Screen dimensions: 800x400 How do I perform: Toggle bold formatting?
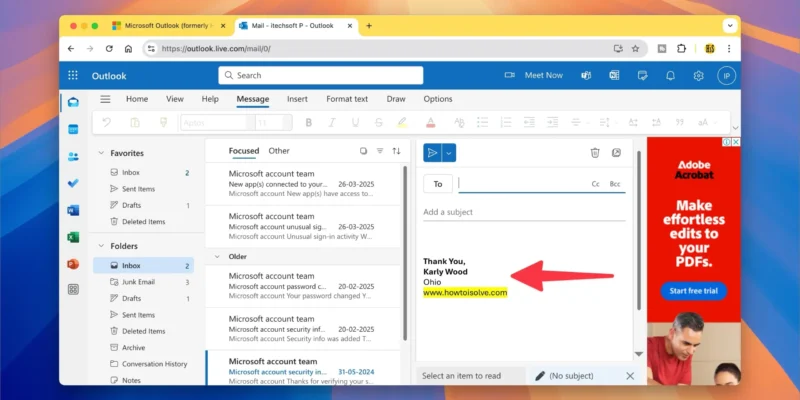click(x=308, y=122)
